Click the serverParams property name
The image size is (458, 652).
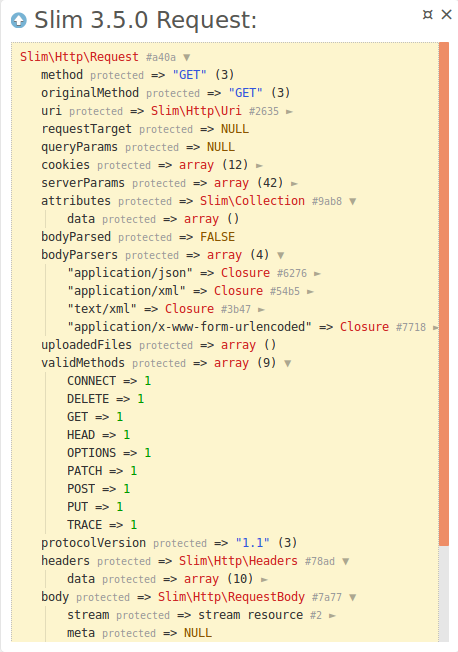point(83,183)
